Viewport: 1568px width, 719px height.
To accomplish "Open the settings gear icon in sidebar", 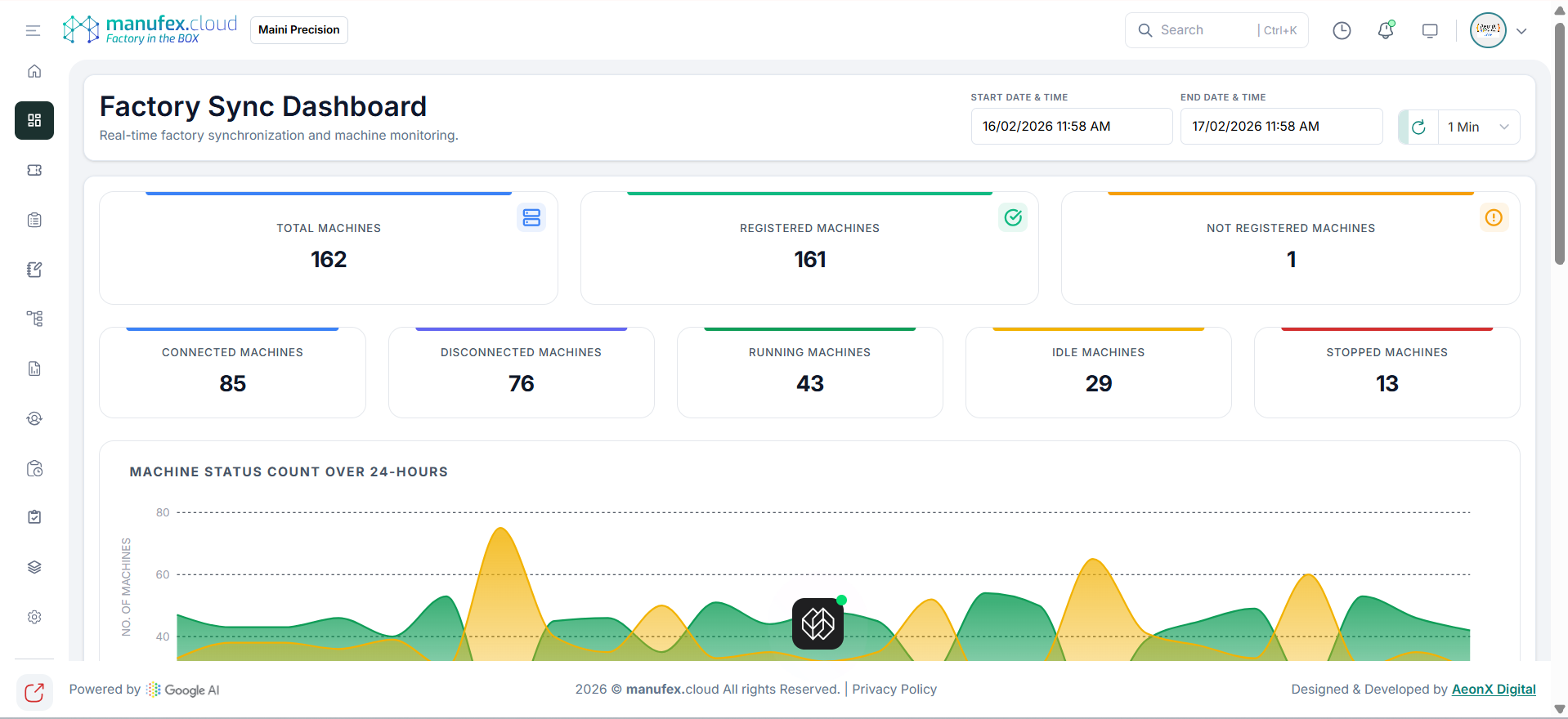I will 34,617.
